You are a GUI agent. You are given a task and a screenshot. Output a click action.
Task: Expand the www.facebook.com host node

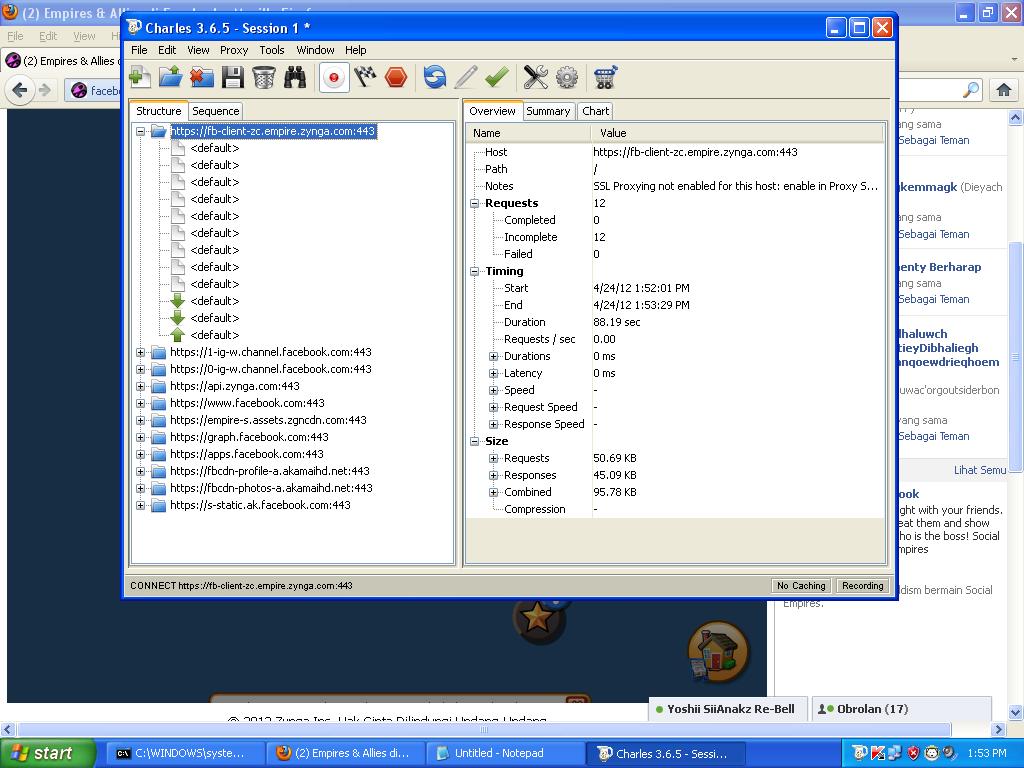tap(140, 403)
